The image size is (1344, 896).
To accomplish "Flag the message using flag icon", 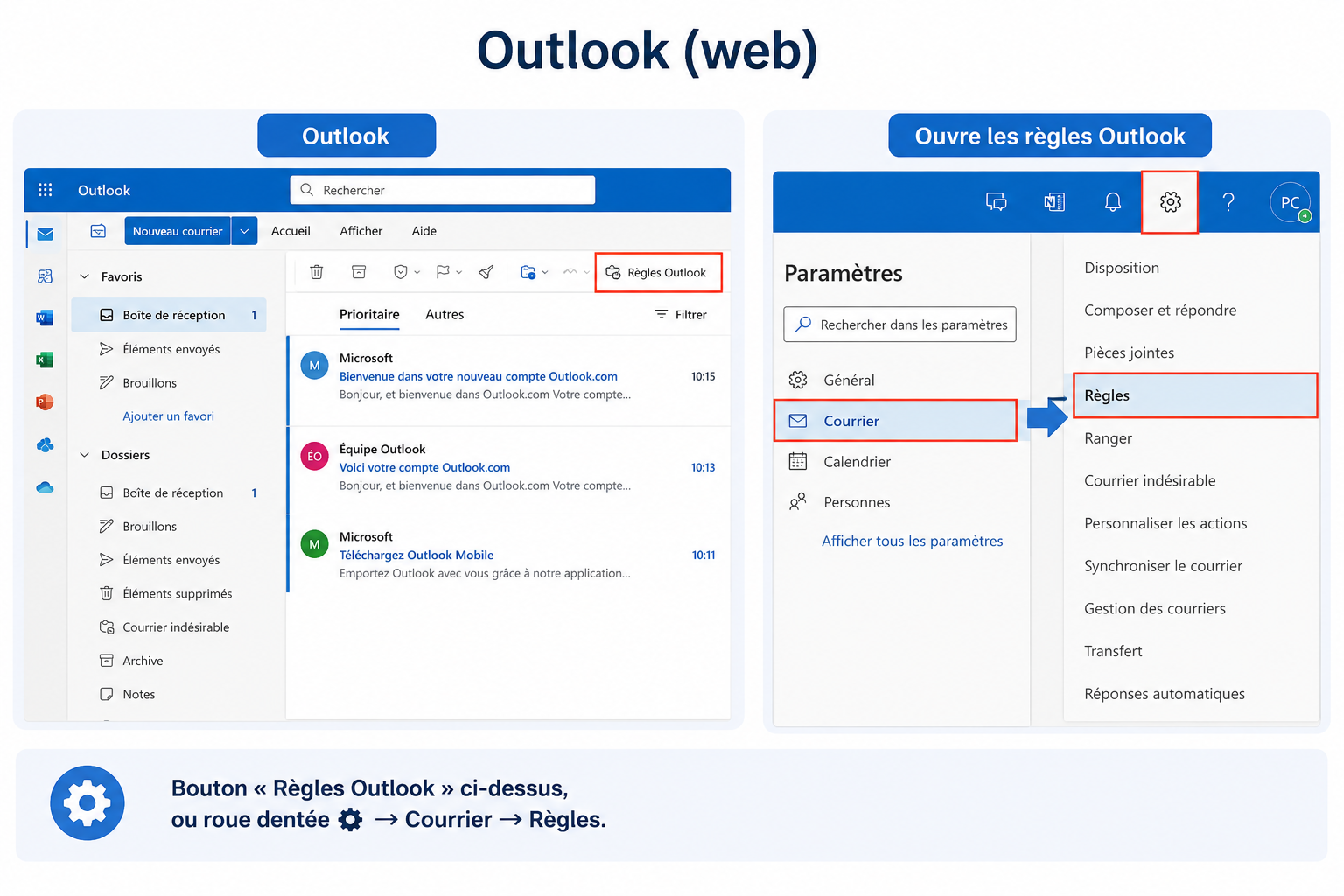I will pos(443,272).
